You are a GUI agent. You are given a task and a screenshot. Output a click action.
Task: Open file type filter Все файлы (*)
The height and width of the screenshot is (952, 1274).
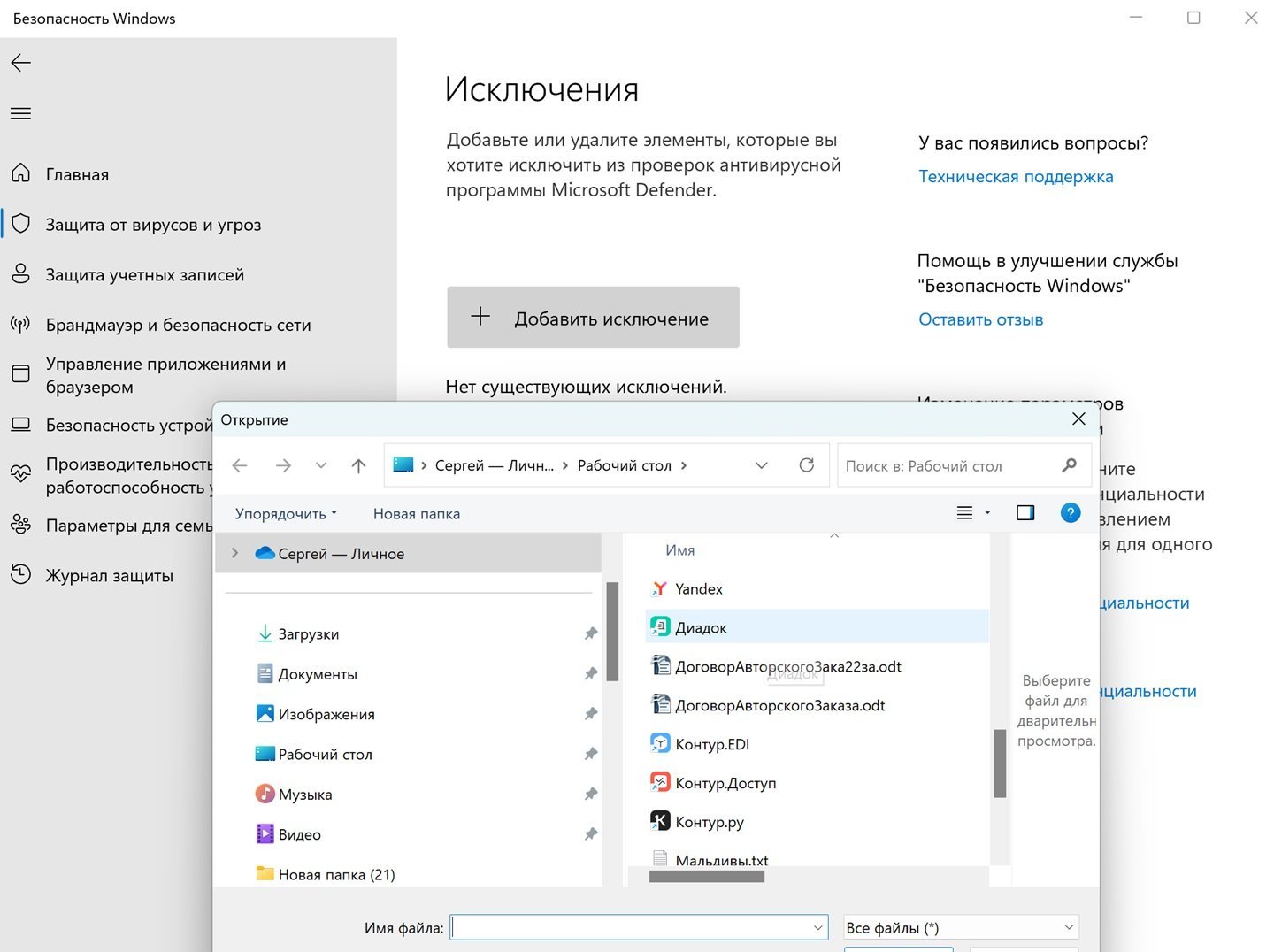(x=962, y=927)
